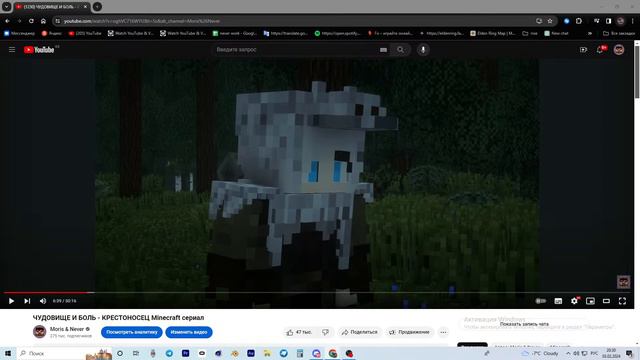Click the "Посмотреть аналитику" button

click(x=131, y=332)
